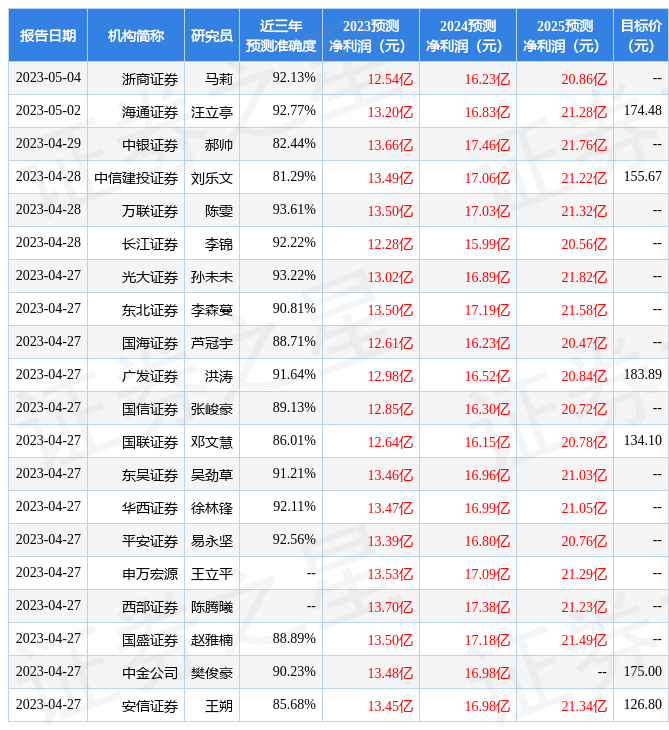Click target price 134.10

tap(642, 440)
